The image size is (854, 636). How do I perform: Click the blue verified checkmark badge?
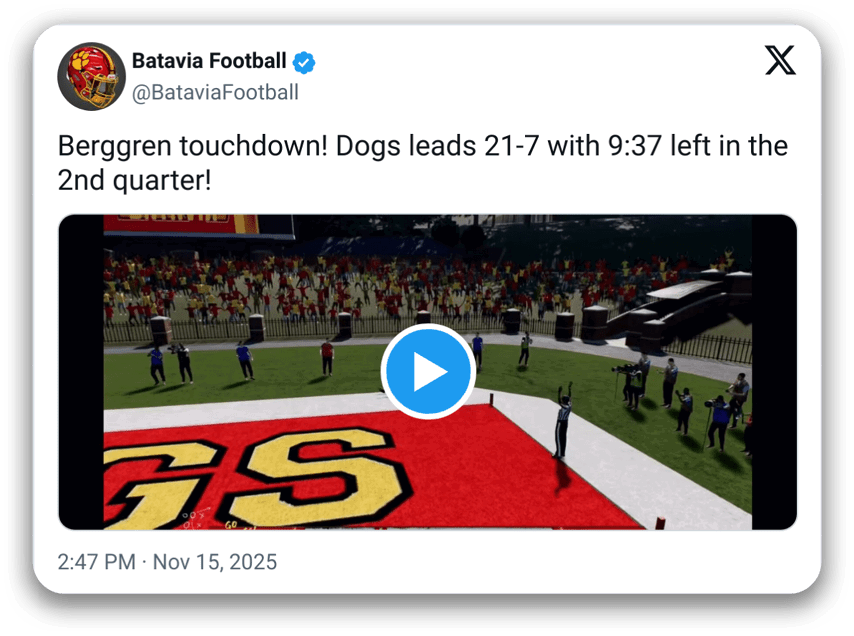(x=303, y=62)
